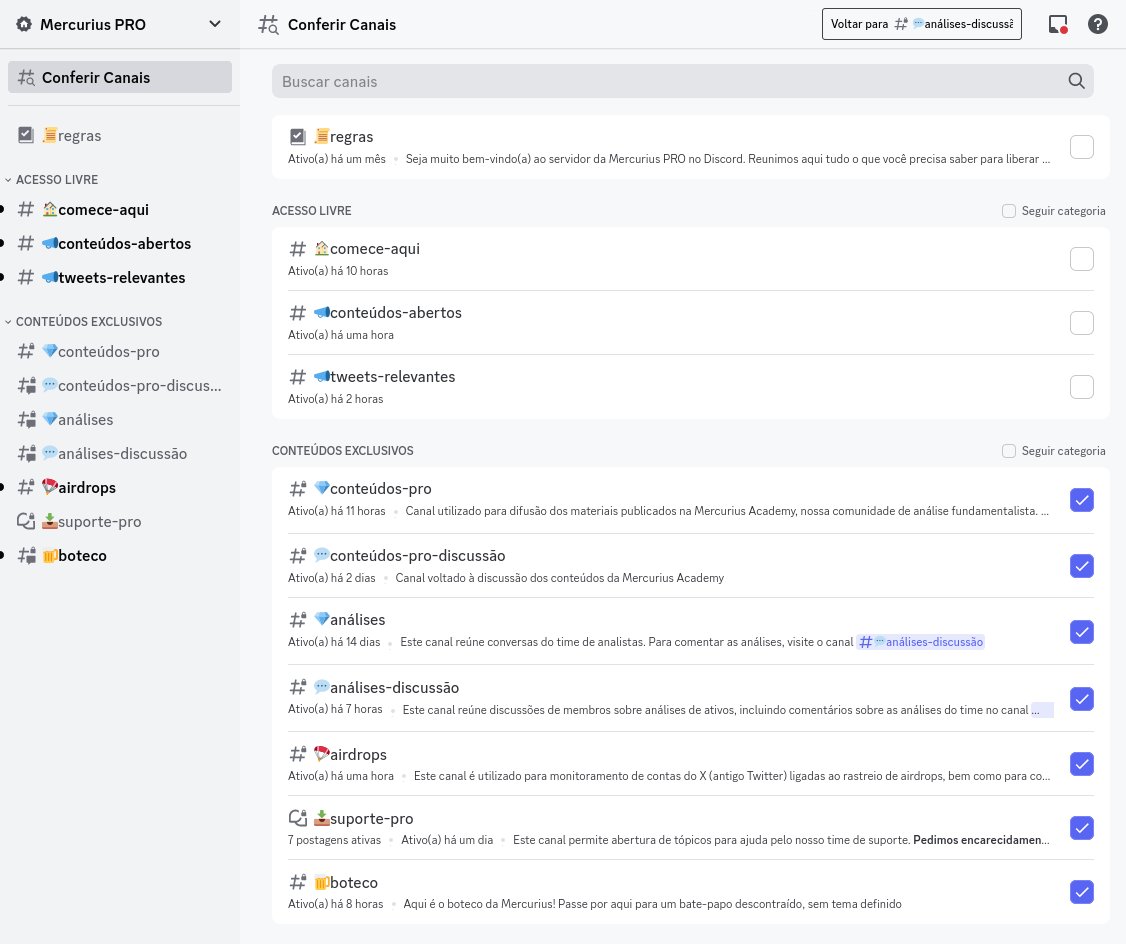
Task: Click the Conferir Canais header icon
Action: [268, 24]
